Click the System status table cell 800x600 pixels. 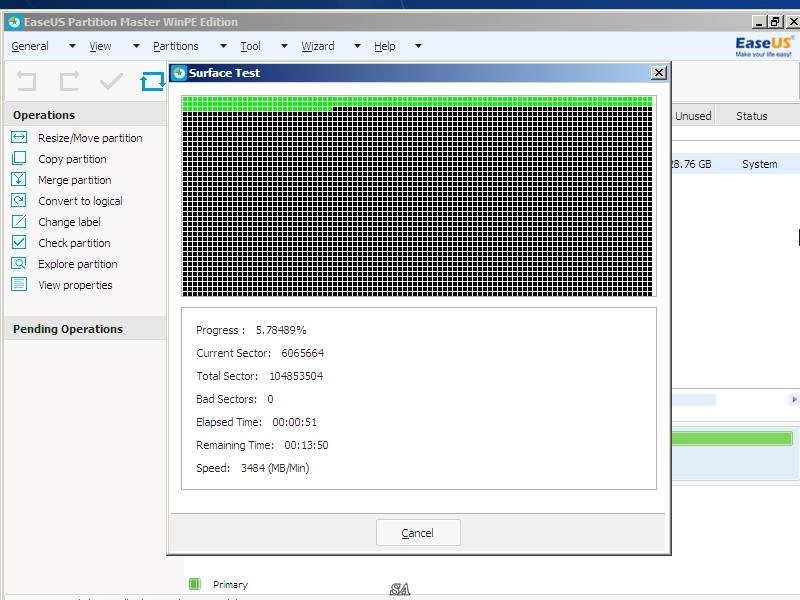(x=760, y=164)
